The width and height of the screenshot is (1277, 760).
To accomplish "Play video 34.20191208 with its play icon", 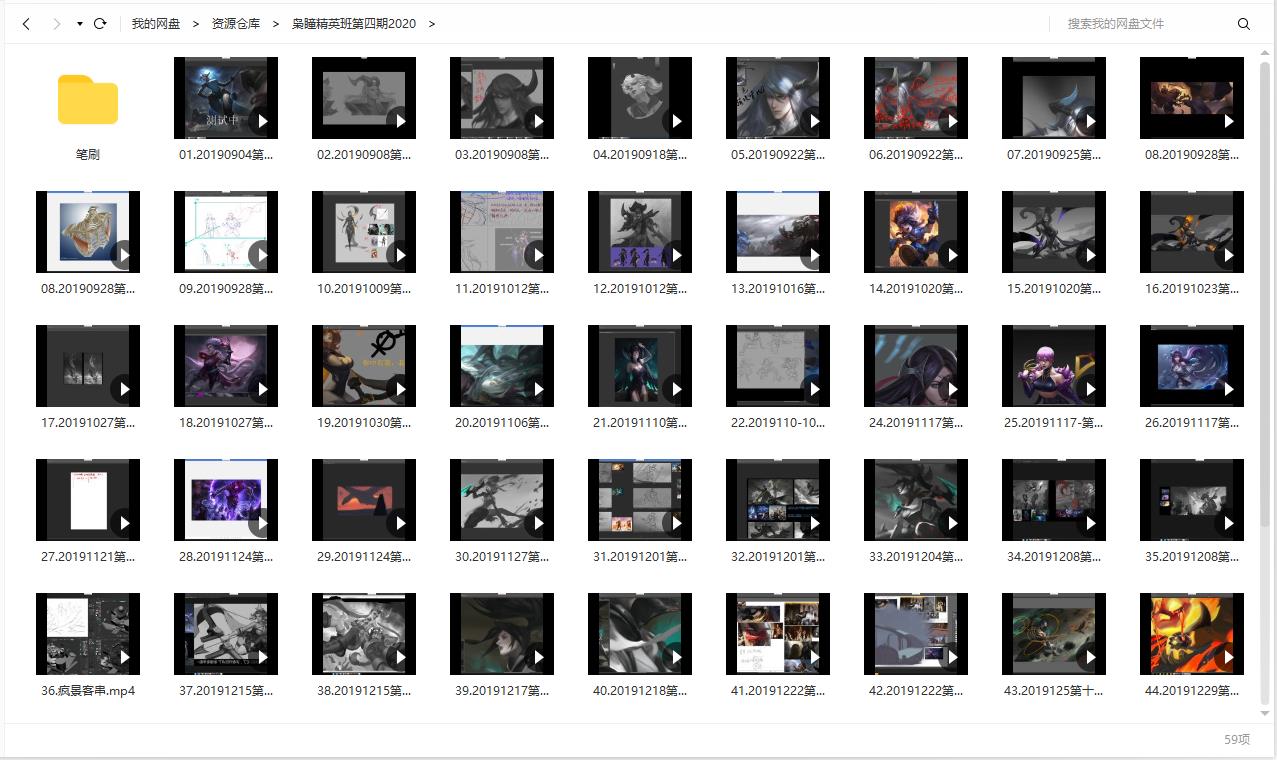I will tap(1090, 523).
